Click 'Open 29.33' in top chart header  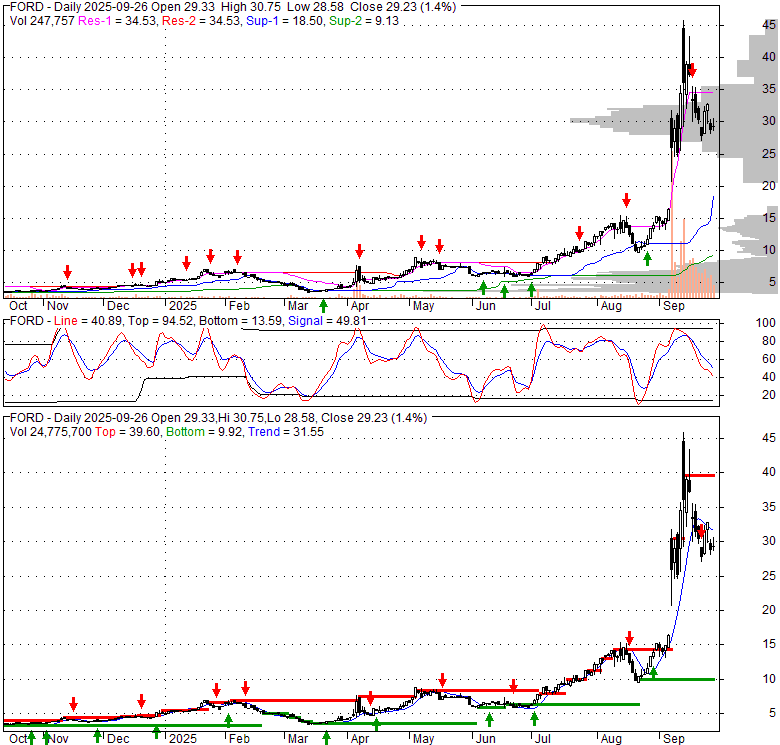coord(185,7)
